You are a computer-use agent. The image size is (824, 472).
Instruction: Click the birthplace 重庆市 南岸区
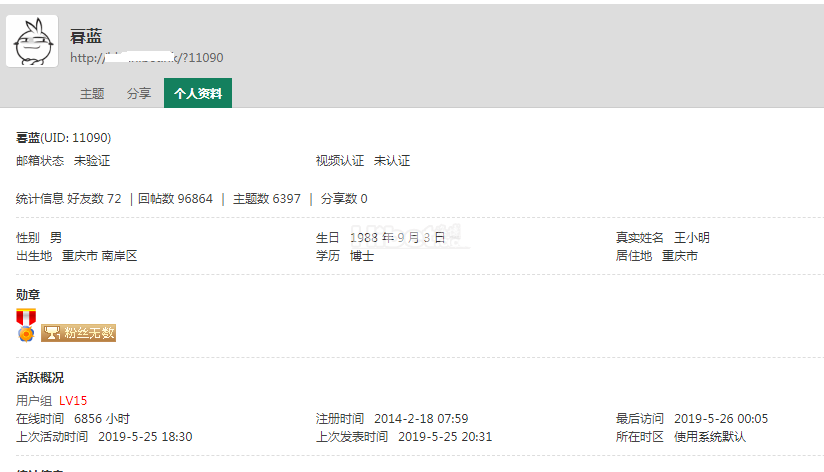(x=99, y=256)
